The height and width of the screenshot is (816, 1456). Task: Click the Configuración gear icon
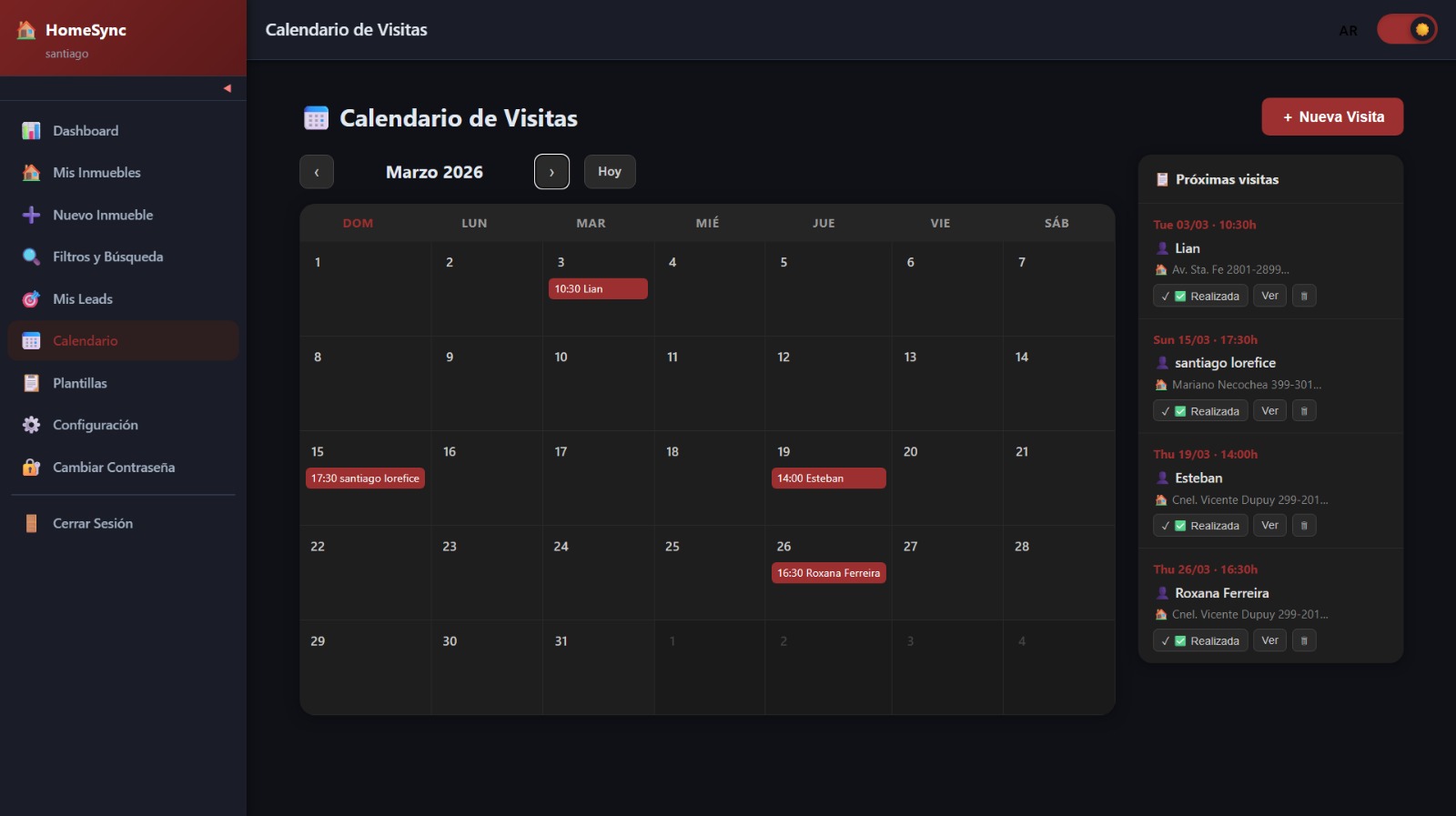click(x=31, y=425)
